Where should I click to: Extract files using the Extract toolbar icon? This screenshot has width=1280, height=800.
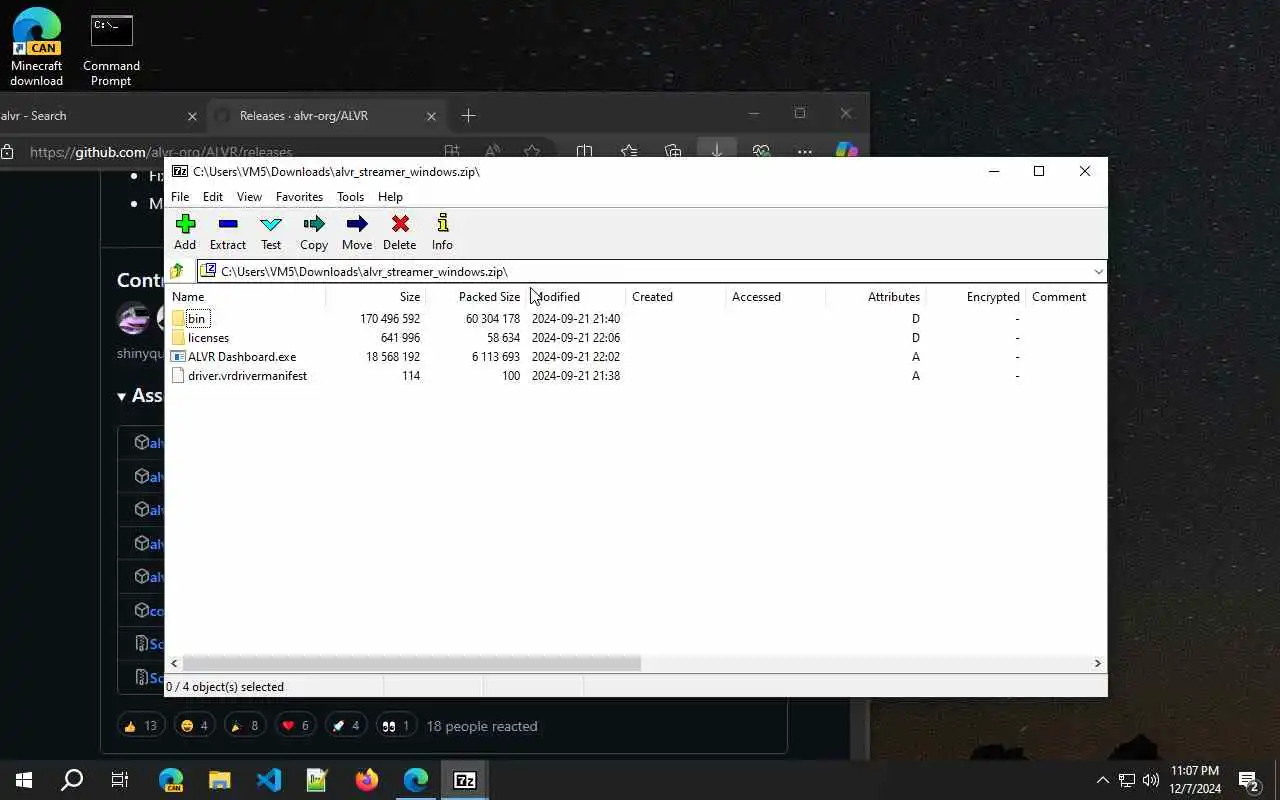228,232
